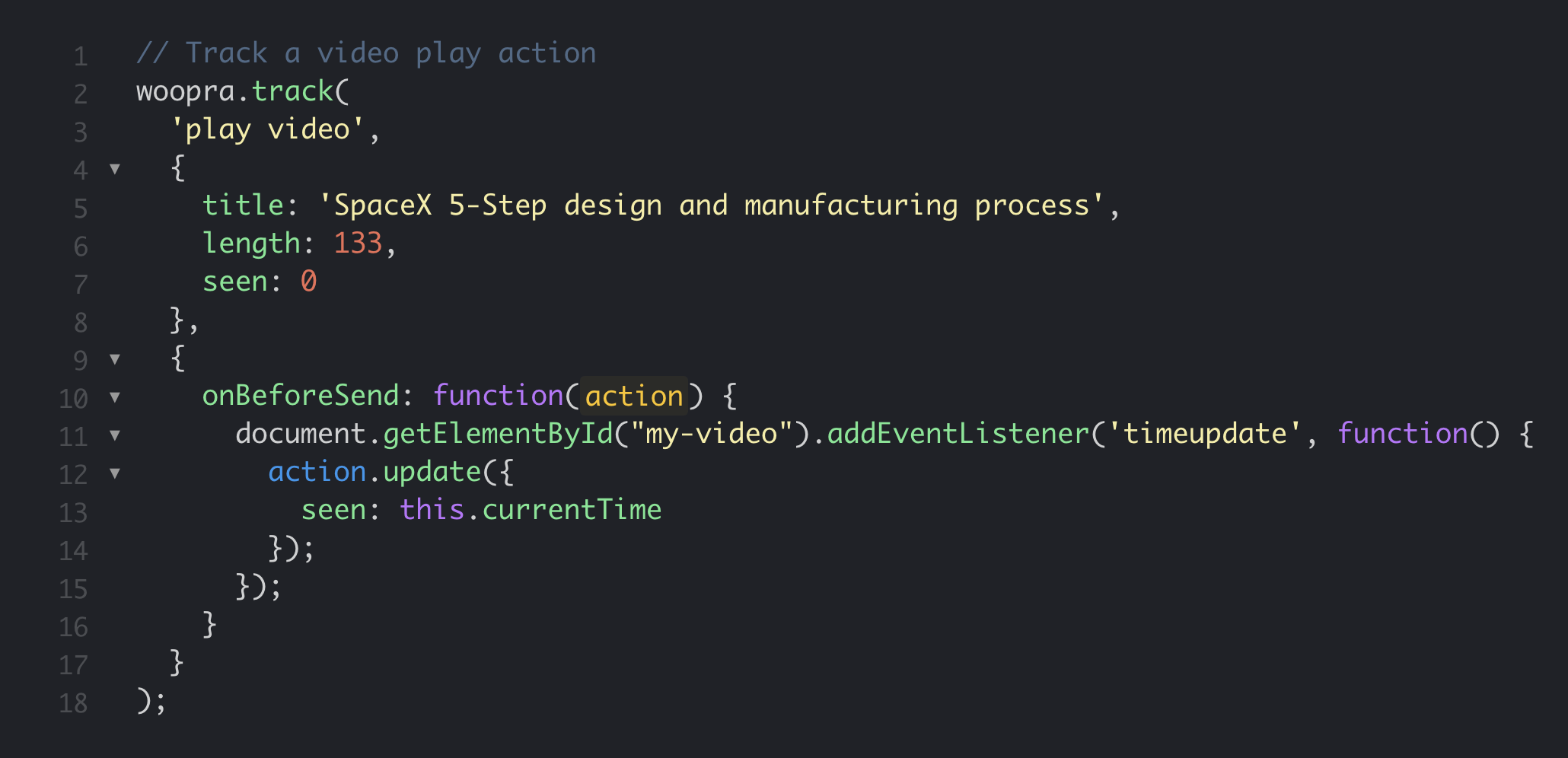Click the "my-video" string
Image resolution: width=1568 pixels, height=758 pixels.
pyautogui.click(x=712, y=434)
